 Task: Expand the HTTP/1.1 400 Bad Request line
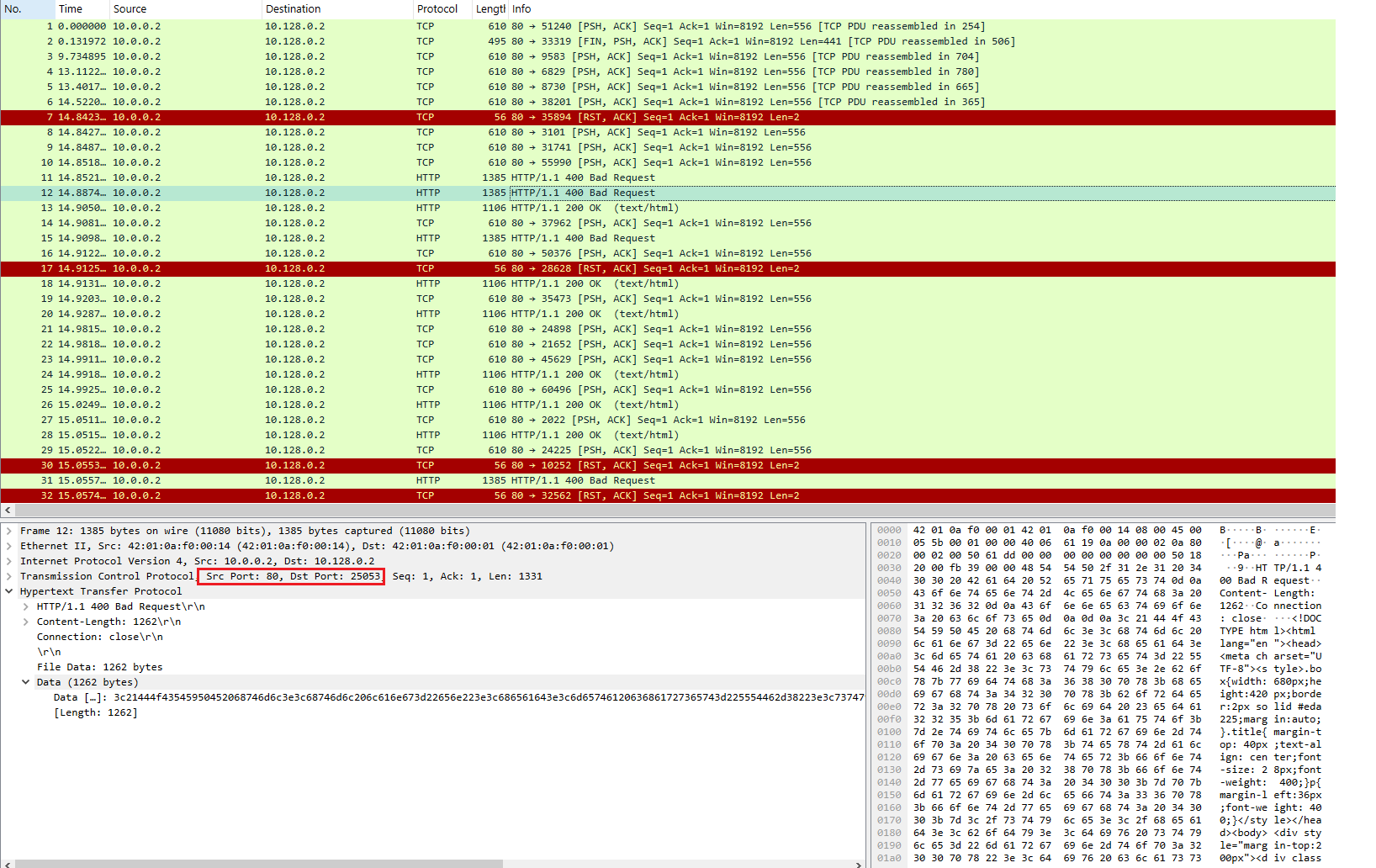pyautogui.click(x=26, y=606)
